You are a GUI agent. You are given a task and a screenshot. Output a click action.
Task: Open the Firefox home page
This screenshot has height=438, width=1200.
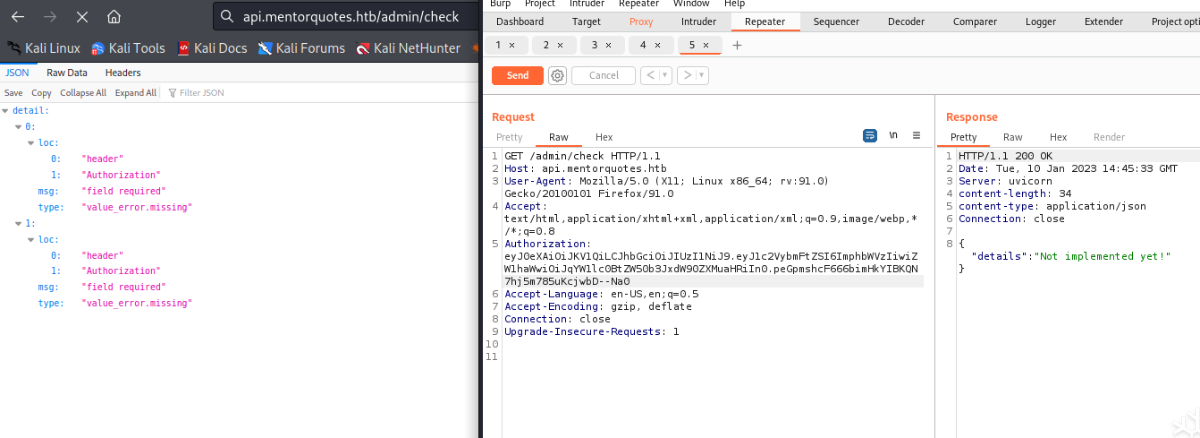(114, 17)
